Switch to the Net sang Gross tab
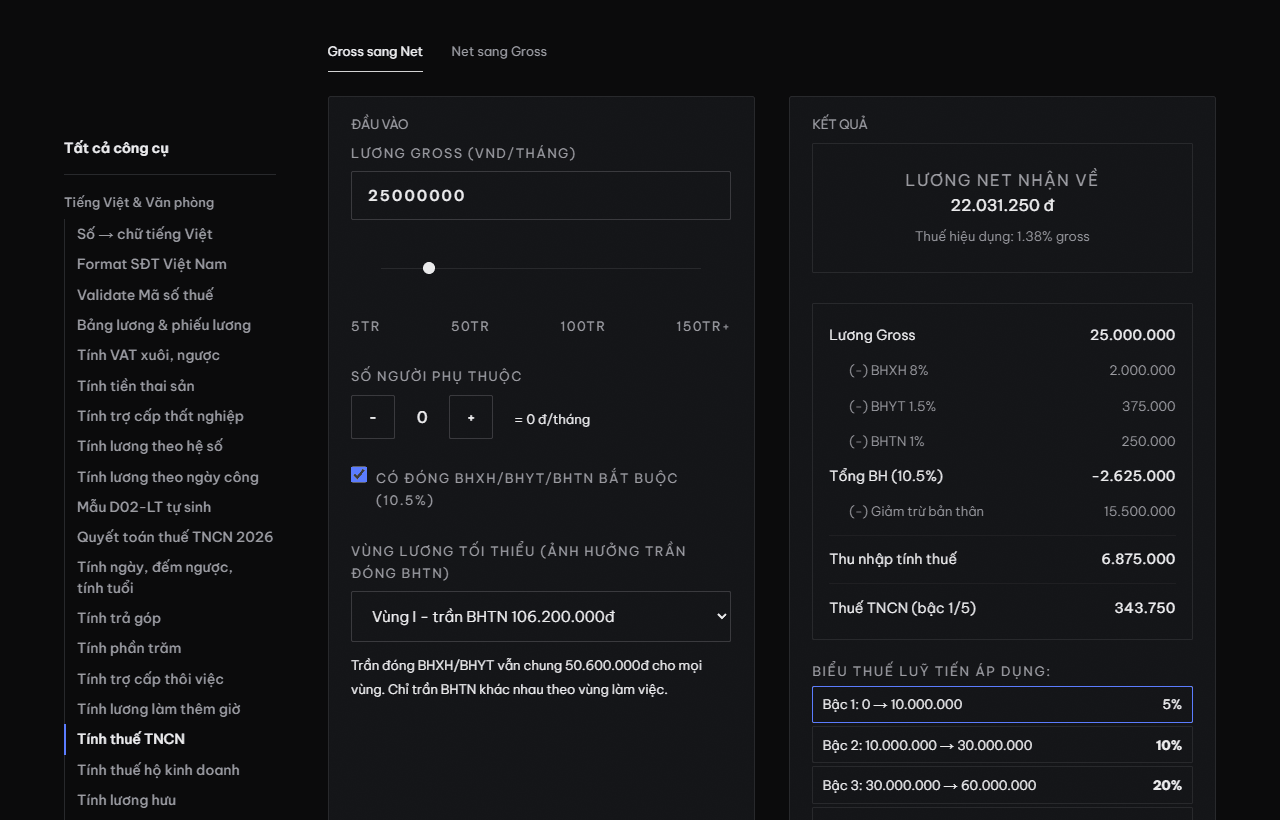 [499, 51]
